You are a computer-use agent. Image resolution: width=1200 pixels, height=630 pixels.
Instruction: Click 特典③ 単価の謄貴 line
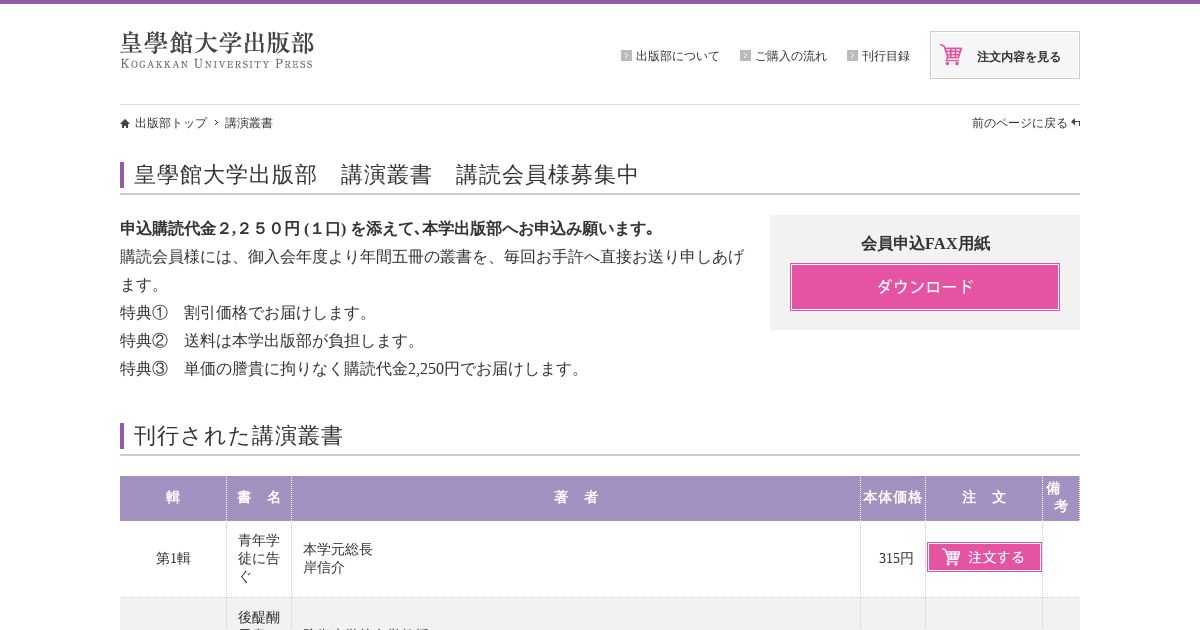(x=353, y=369)
